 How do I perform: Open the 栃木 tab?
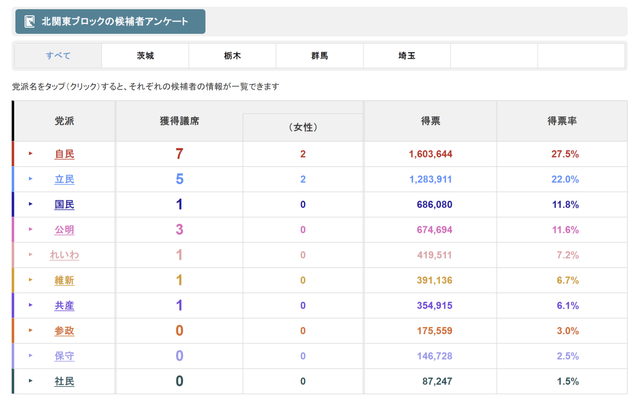point(232,56)
